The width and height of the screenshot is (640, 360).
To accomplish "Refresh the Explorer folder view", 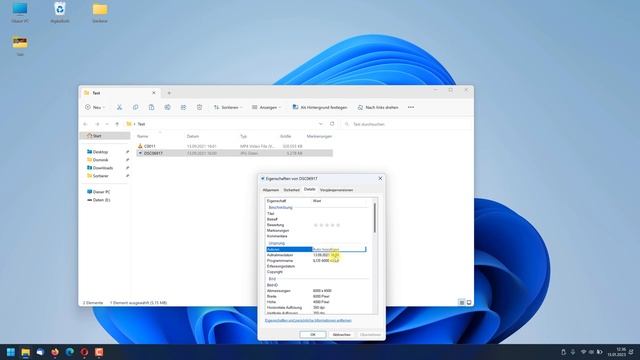I will pyautogui.click(x=332, y=124).
